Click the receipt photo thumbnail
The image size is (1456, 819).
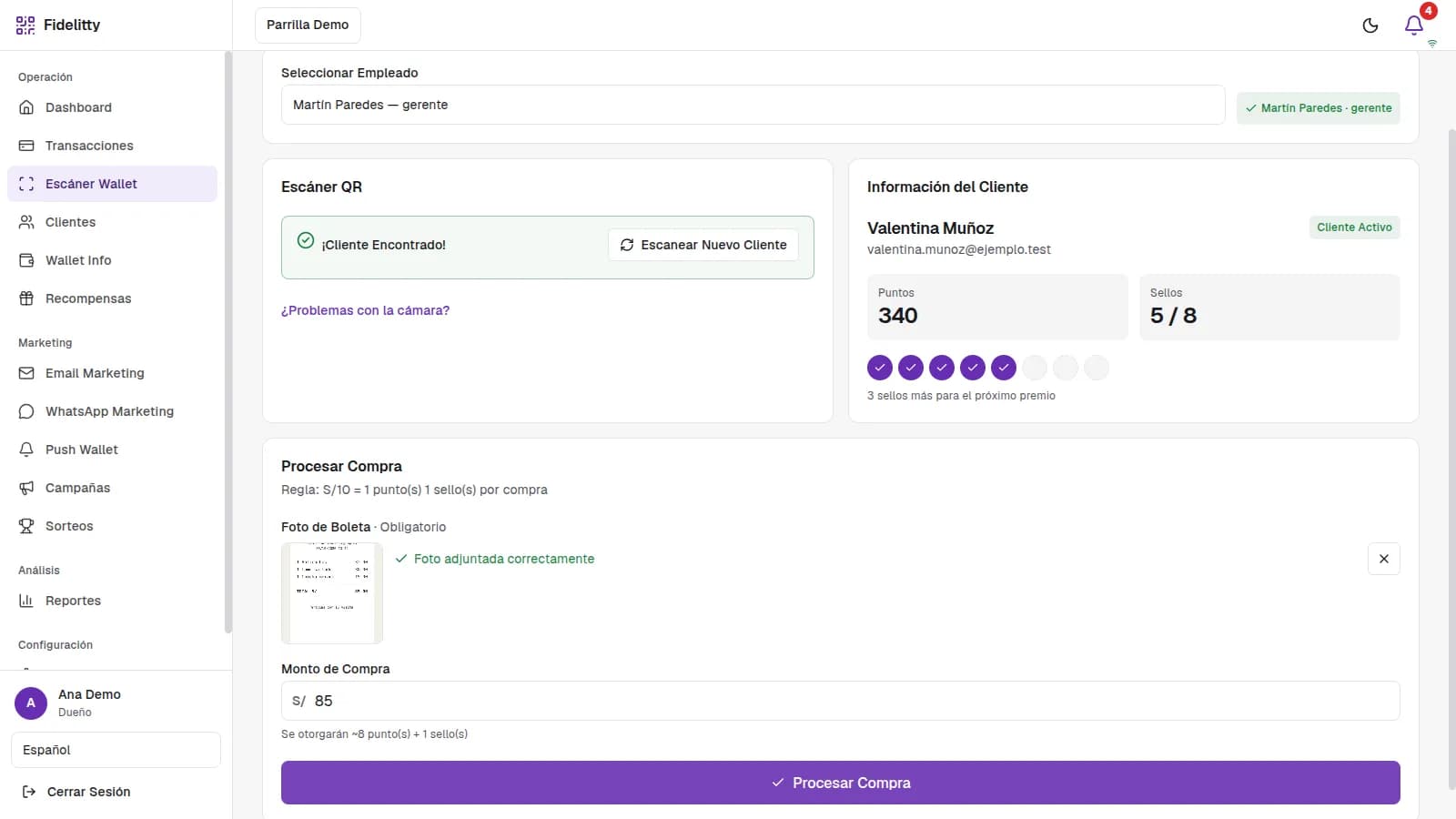point(332,593)
